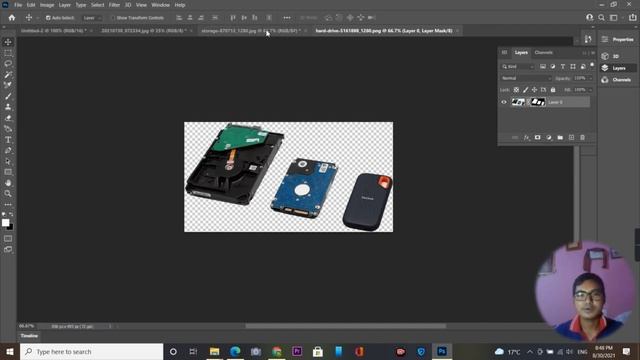The image size is (640, 360).
Task: Select the Magic Wand tool
Action: [x=8, y=75]
